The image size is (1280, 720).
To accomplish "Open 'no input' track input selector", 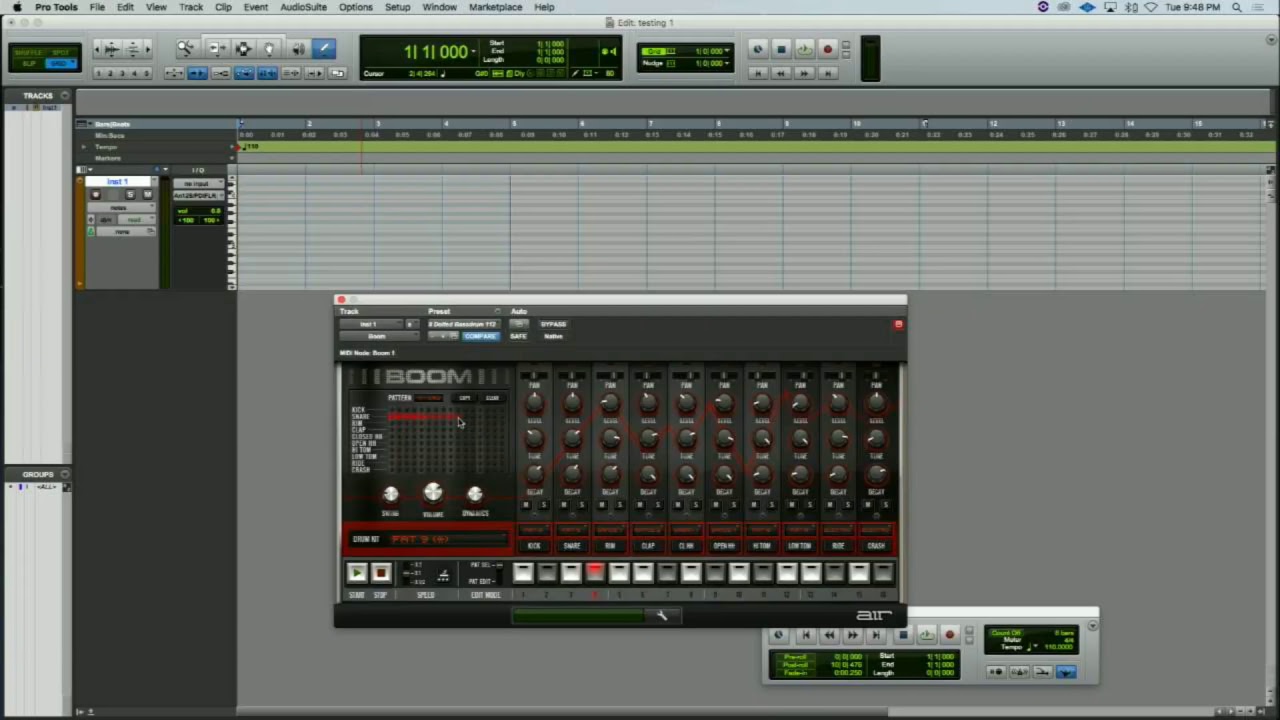I will pos(198,184).
